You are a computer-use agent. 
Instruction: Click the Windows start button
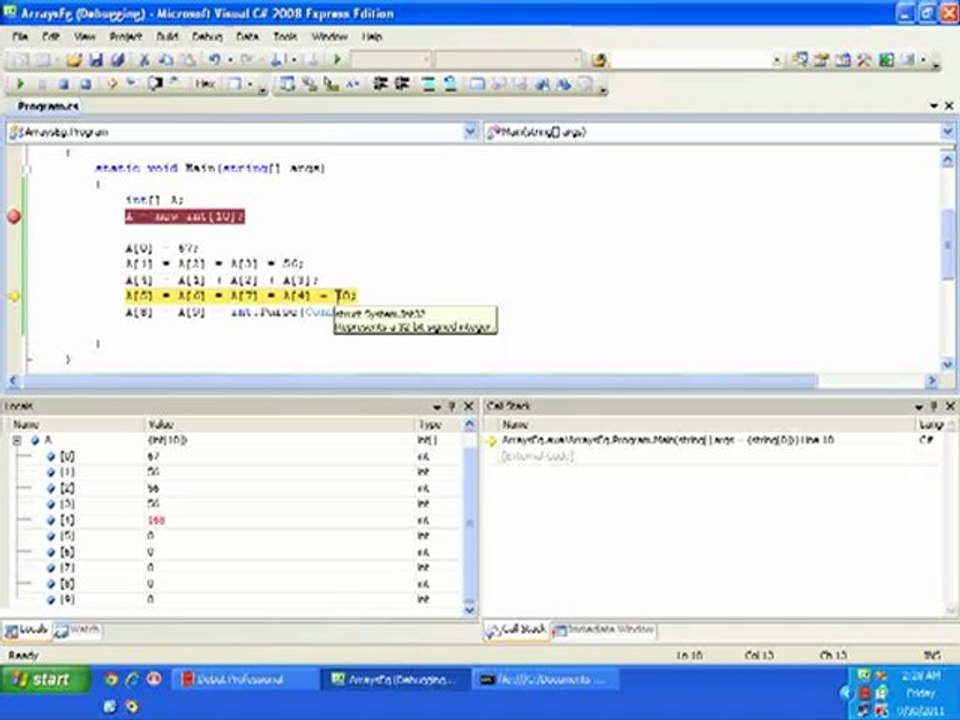pos(42,680)
